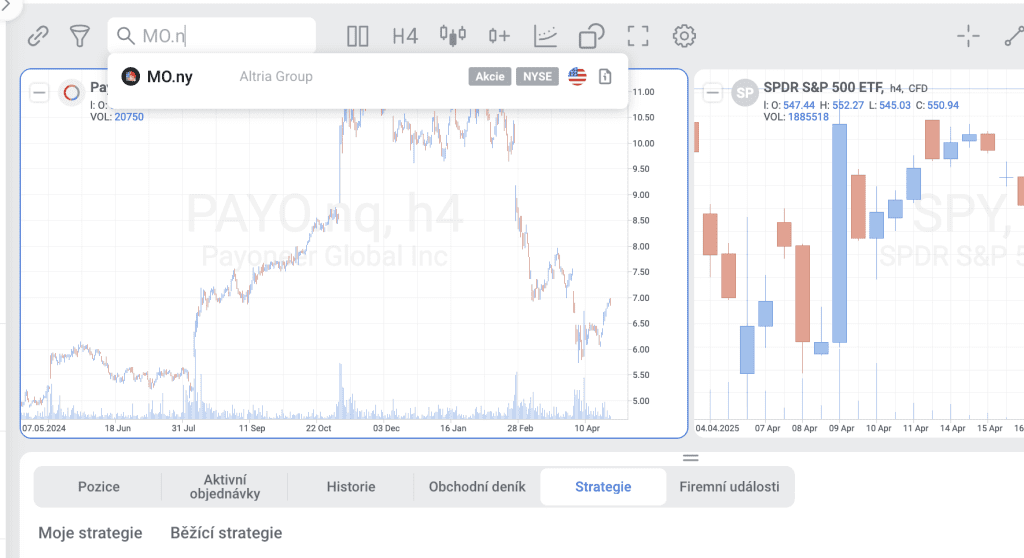Click the 22 Oct date label on PAYO axis
This screenshot has height=558, width=1024.
coord(319,429)
